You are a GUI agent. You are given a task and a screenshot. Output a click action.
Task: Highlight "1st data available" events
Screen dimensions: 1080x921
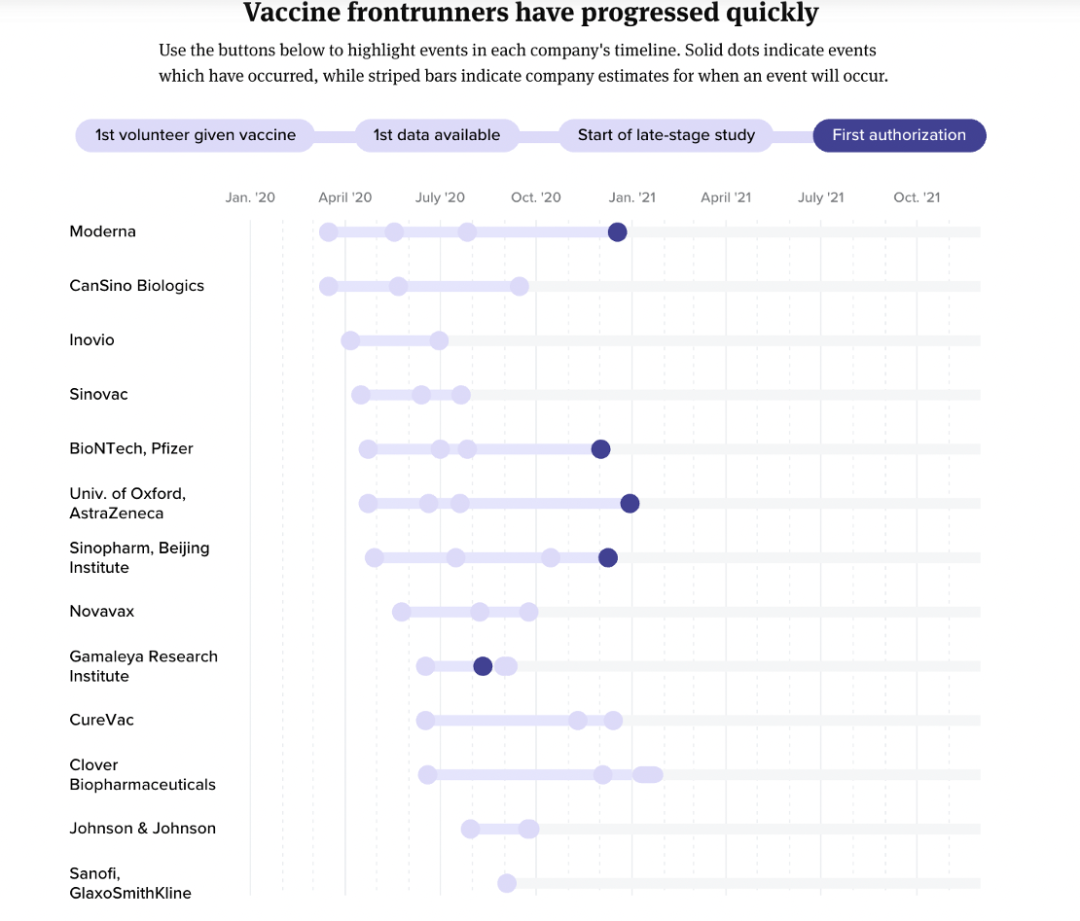(x=436, y=135)
